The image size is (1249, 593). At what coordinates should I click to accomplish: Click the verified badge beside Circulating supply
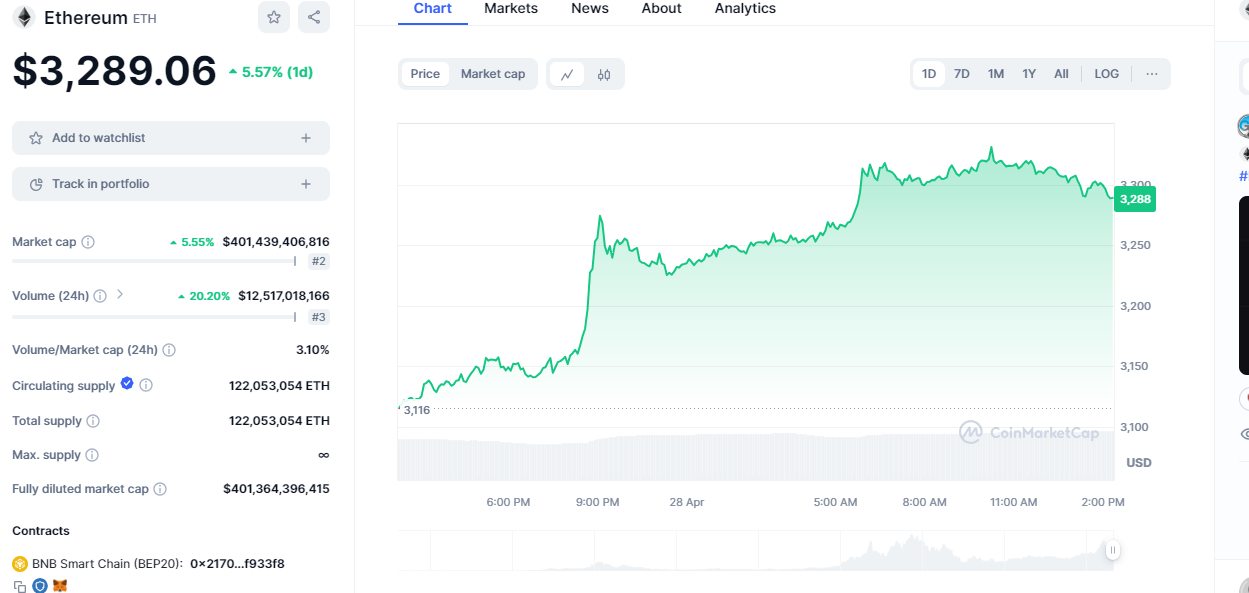(127, 383)
